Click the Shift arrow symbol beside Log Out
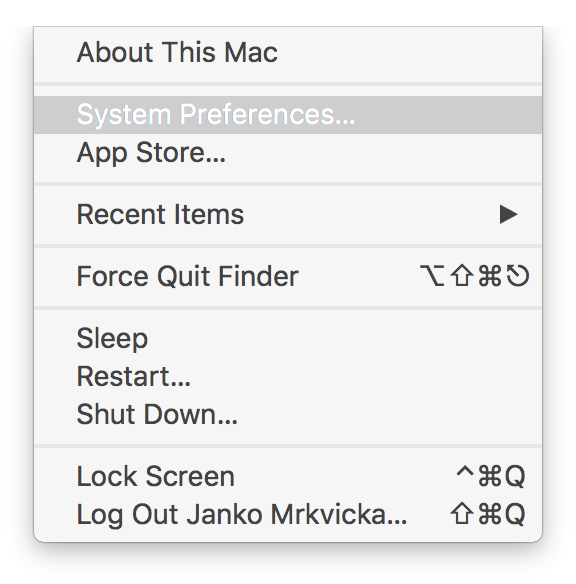The height and width of the screenshot is (584, 576). click(x=462, y=514)
